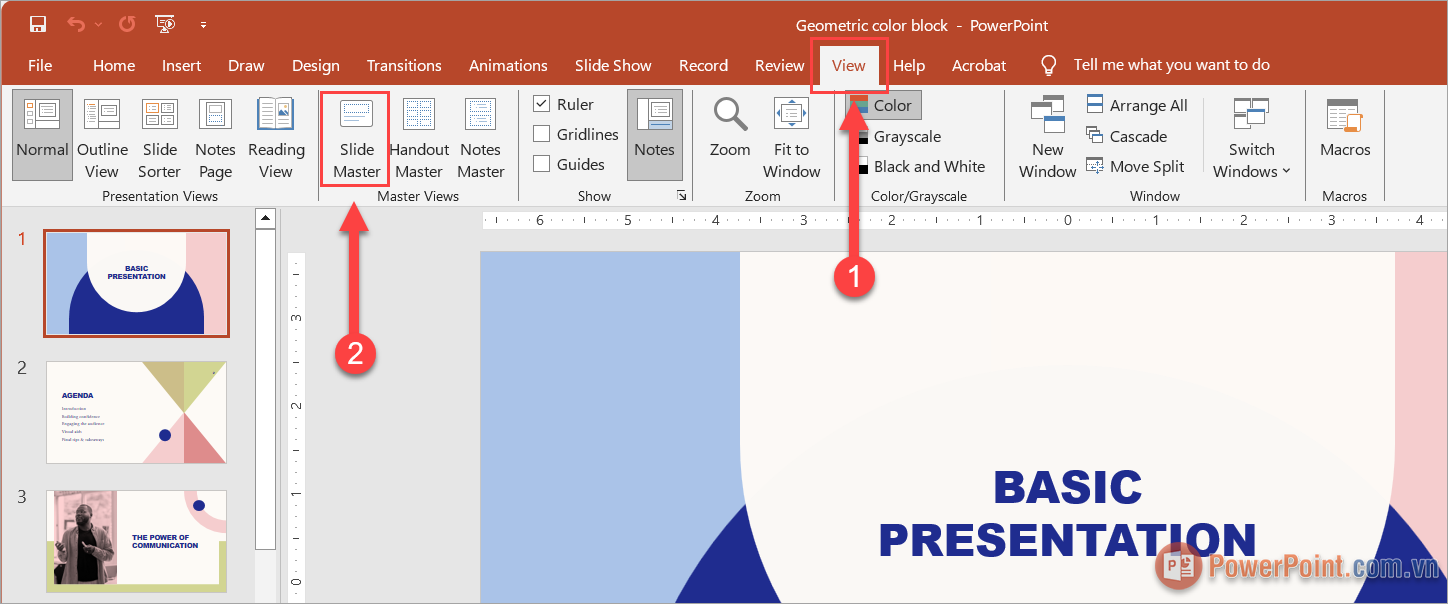Cascade the open windows
Viewport: 1448px width, 604px height.
[x=1127, y=136]
